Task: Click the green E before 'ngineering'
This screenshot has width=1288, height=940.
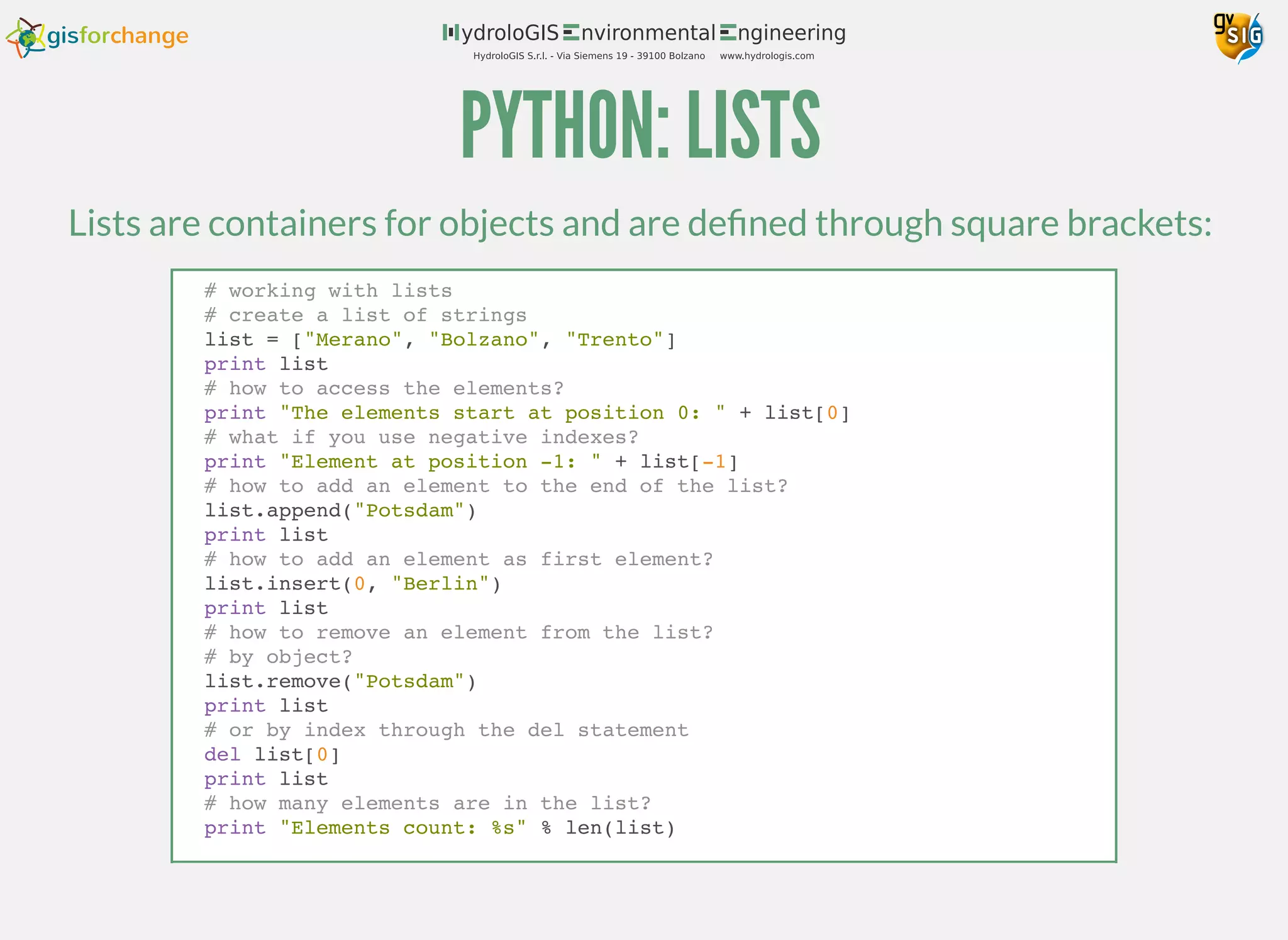Action: 728,33
